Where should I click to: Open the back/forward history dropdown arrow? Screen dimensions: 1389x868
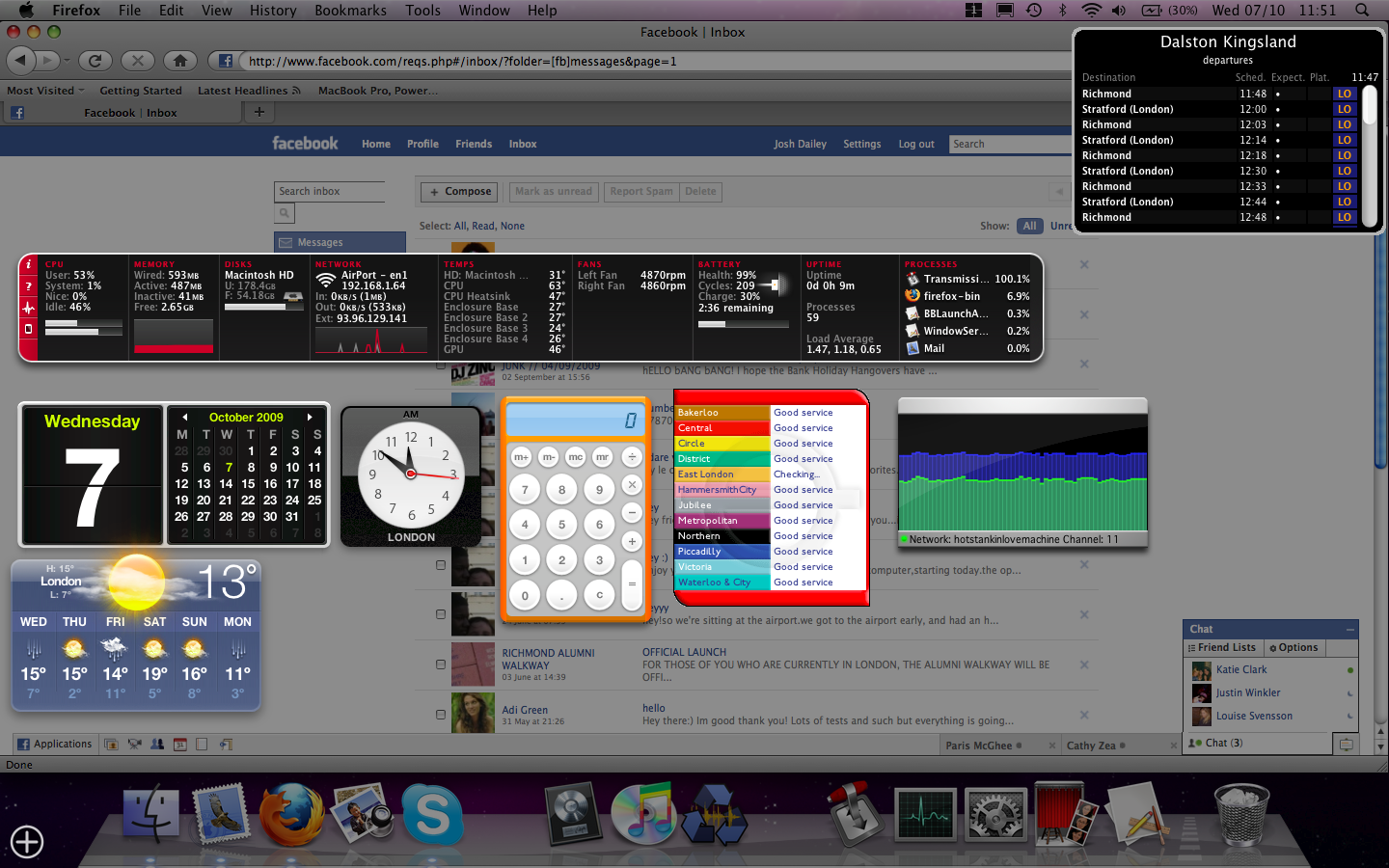point(67,61)
